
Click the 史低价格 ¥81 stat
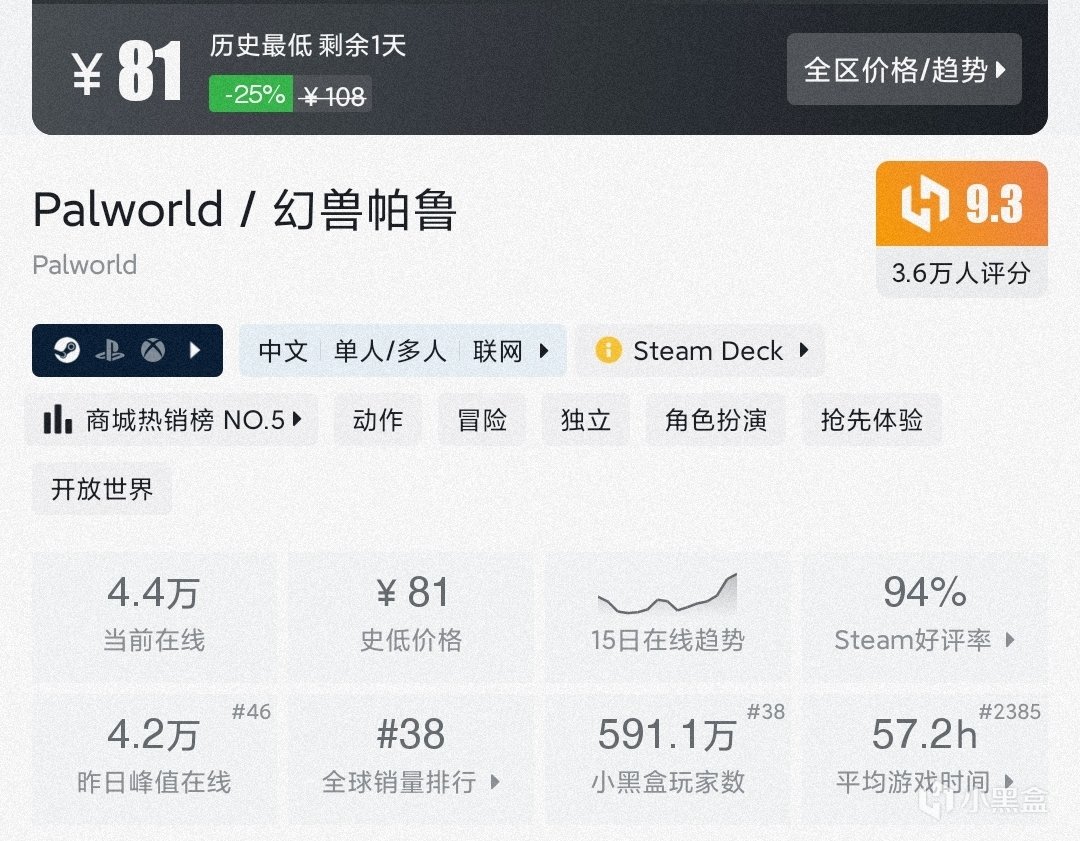(x=411, y=617)
